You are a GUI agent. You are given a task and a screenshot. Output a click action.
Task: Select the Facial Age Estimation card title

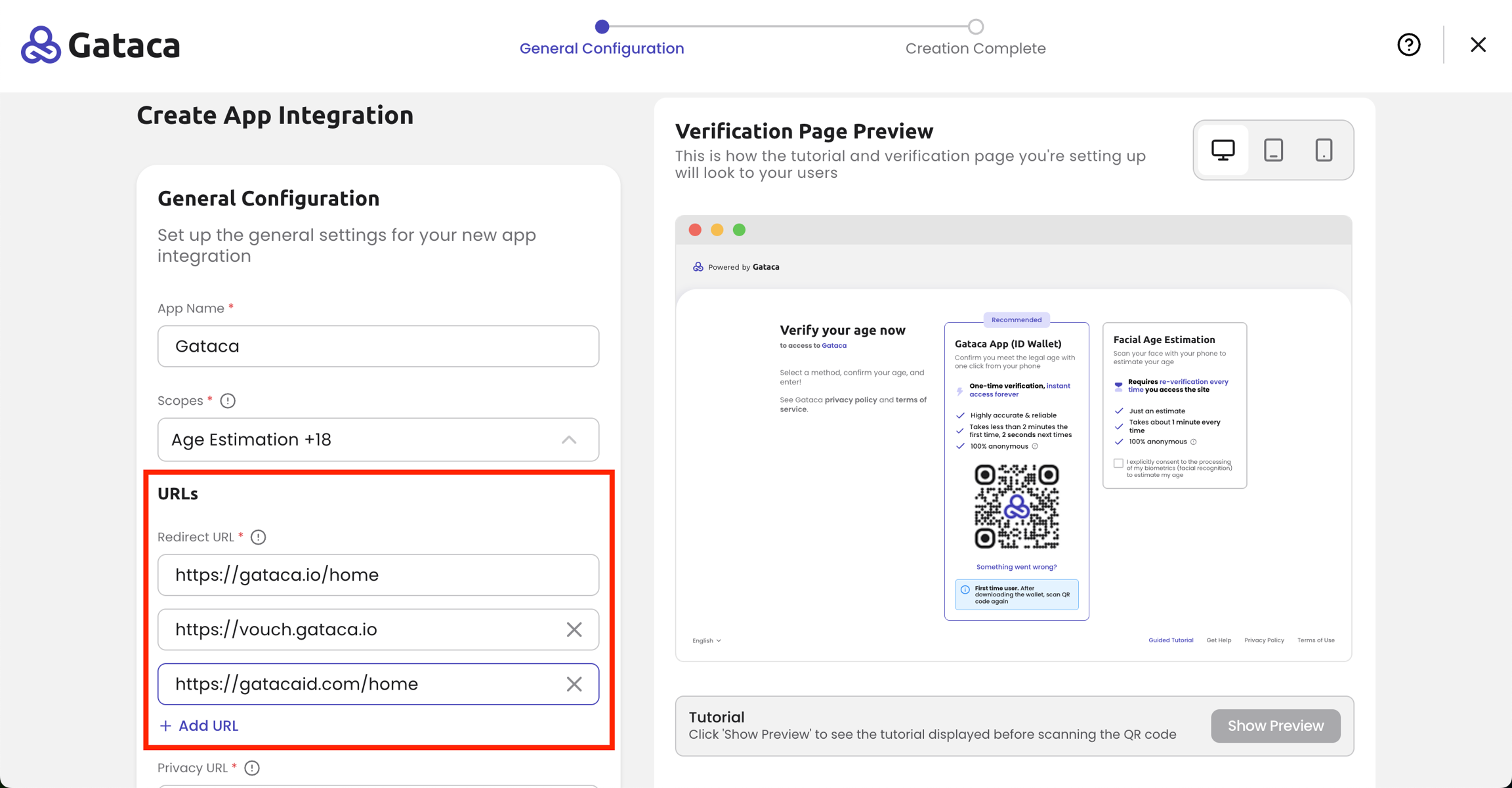click(1164, 340)
